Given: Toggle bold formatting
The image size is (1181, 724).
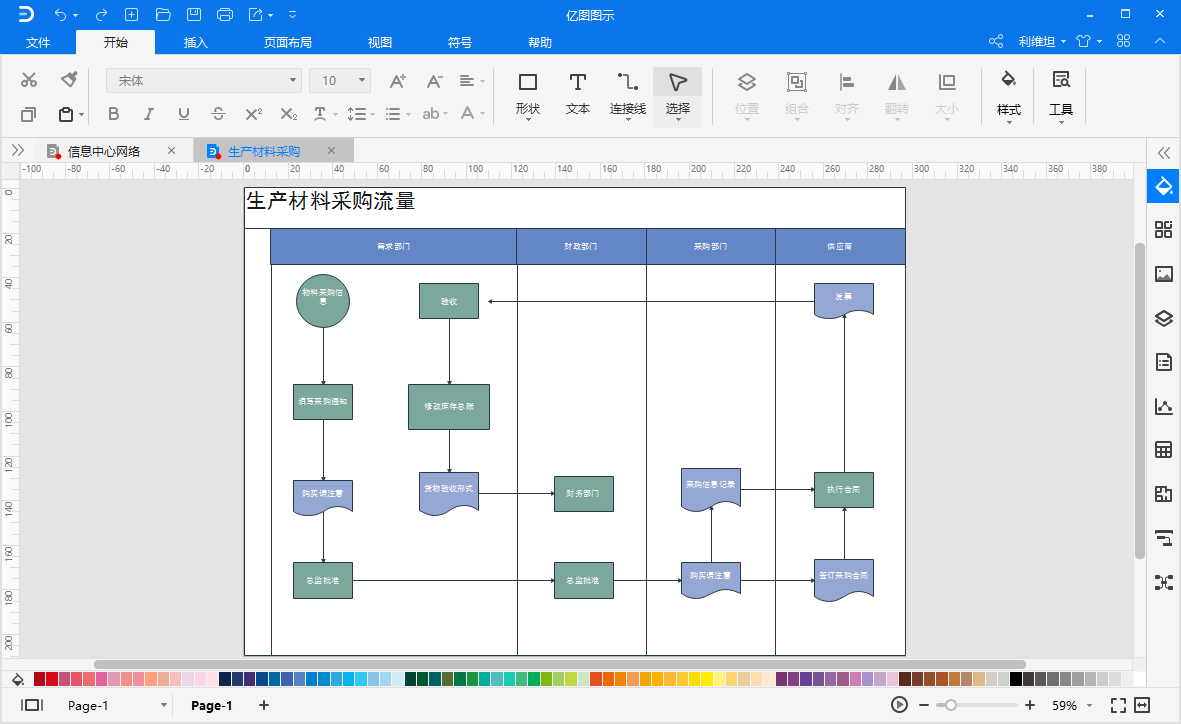Looking at the screenshot, I should (114, 114).
